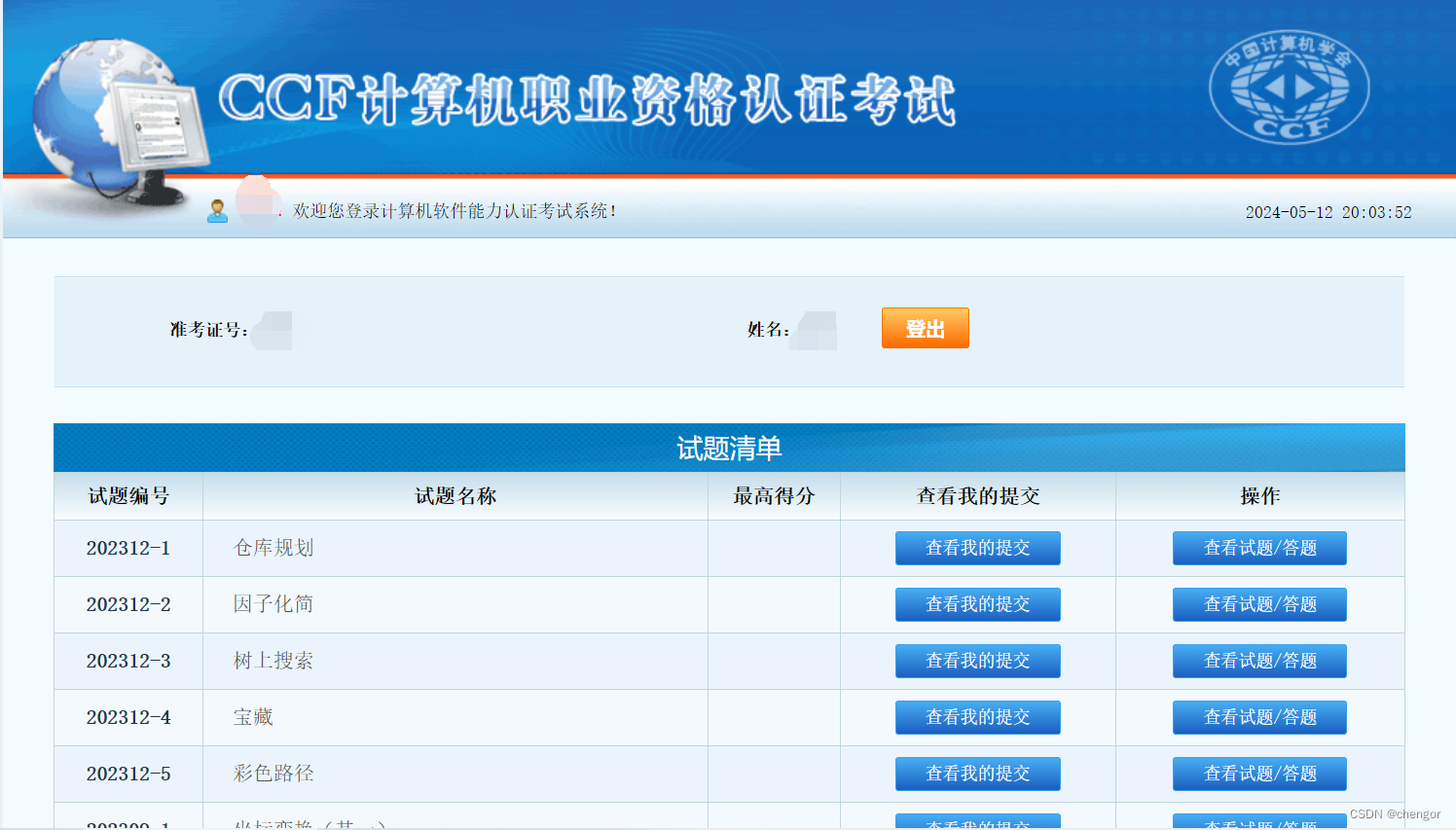Click 查看我的提交 for problem 202312-5

pyautogui.click(x=977, y=774)
